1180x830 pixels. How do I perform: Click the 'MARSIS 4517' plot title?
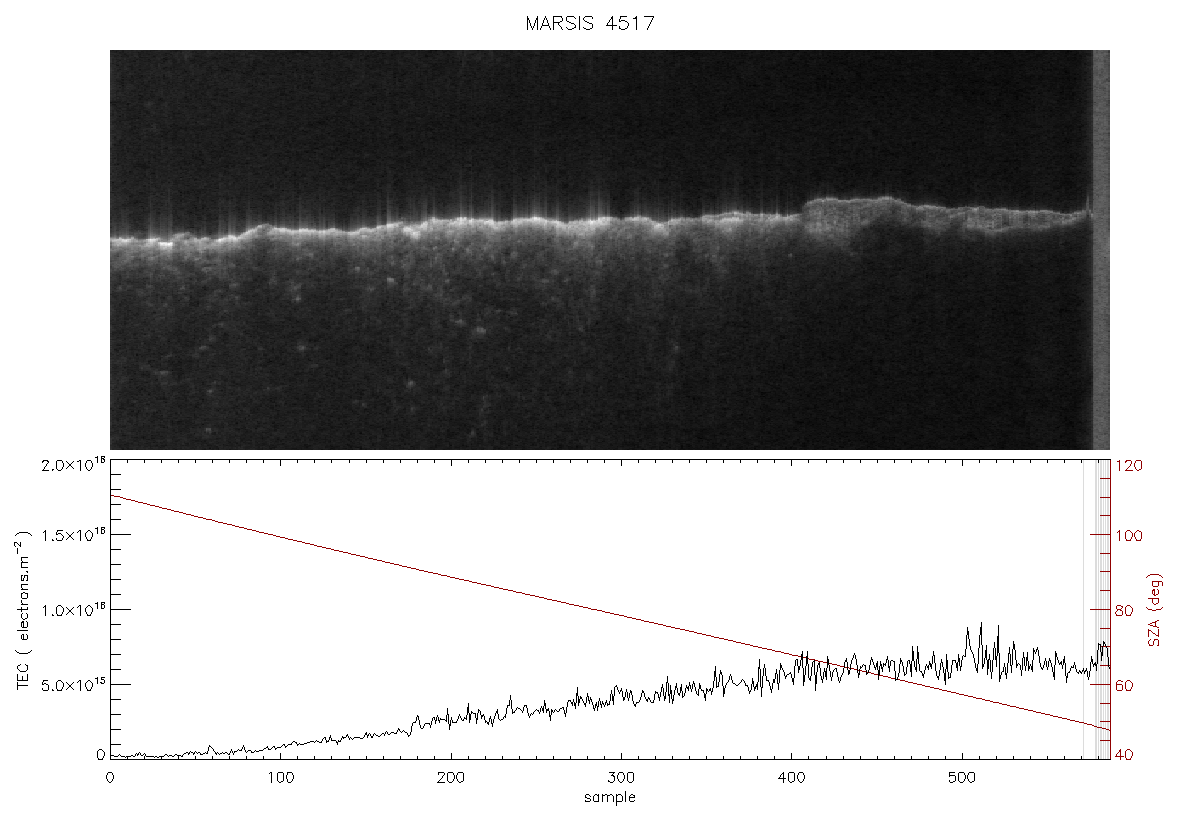point(590,23)
